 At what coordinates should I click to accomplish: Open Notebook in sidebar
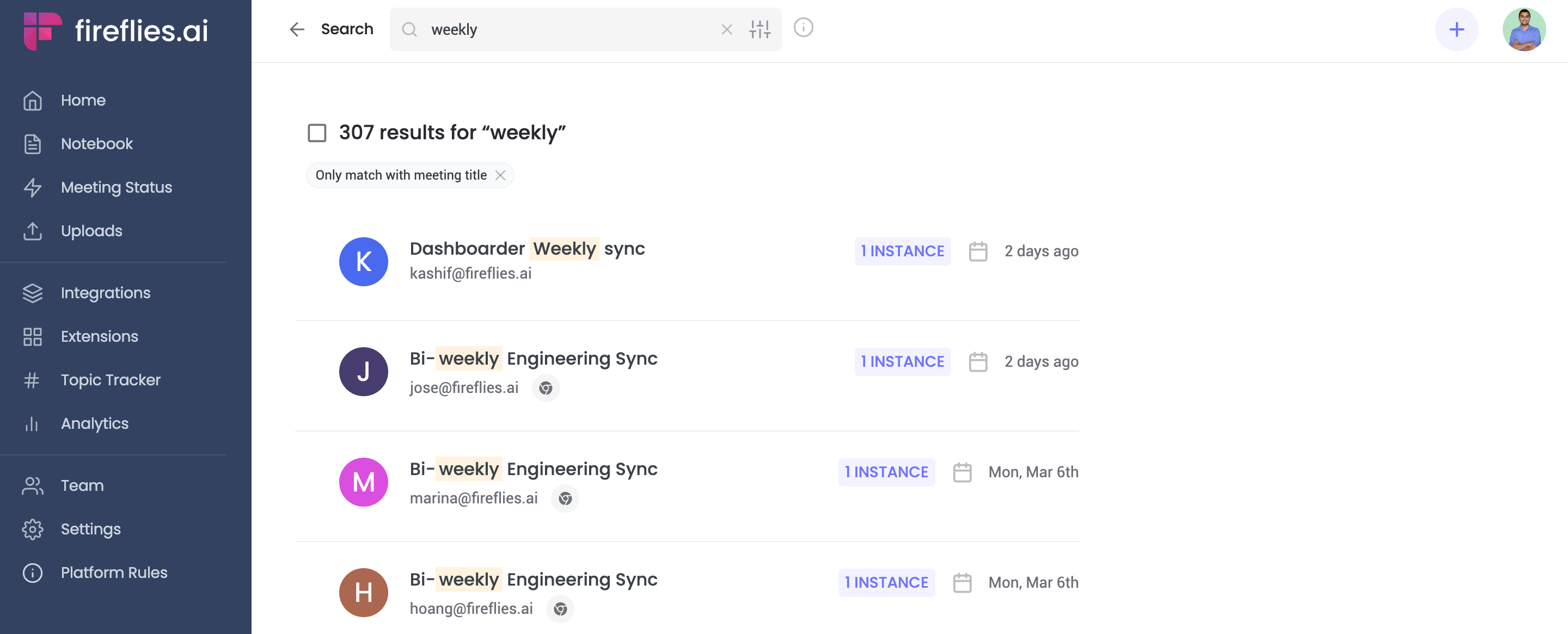tap(96, 144)
